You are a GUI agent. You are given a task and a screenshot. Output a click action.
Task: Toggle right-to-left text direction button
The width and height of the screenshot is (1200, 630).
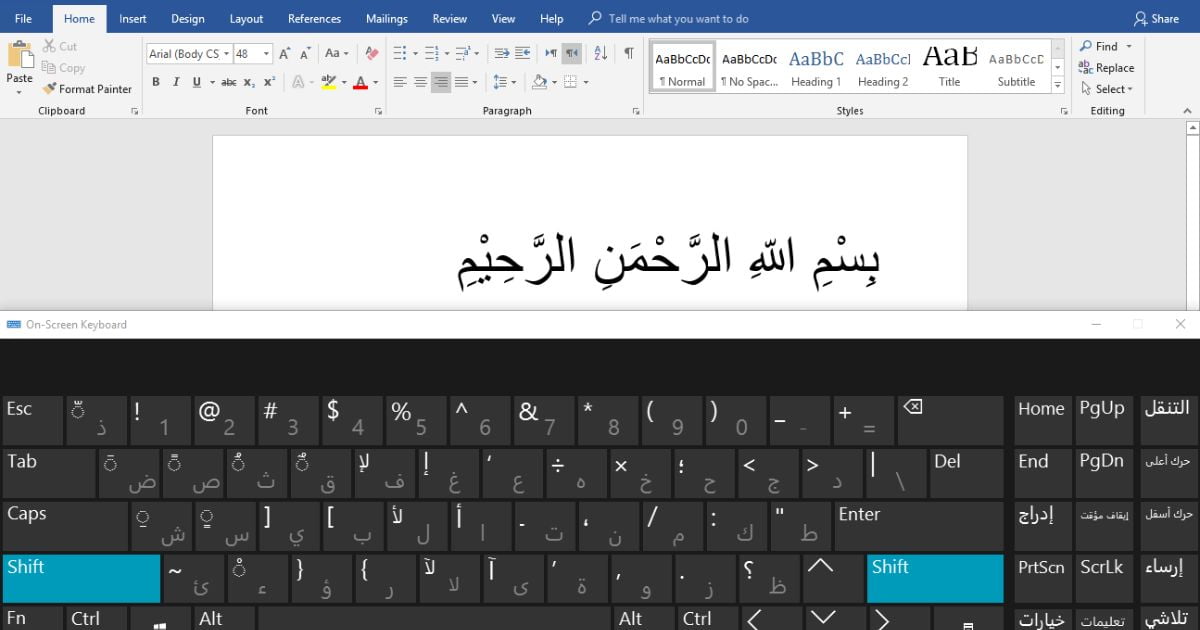click(571, 53)
